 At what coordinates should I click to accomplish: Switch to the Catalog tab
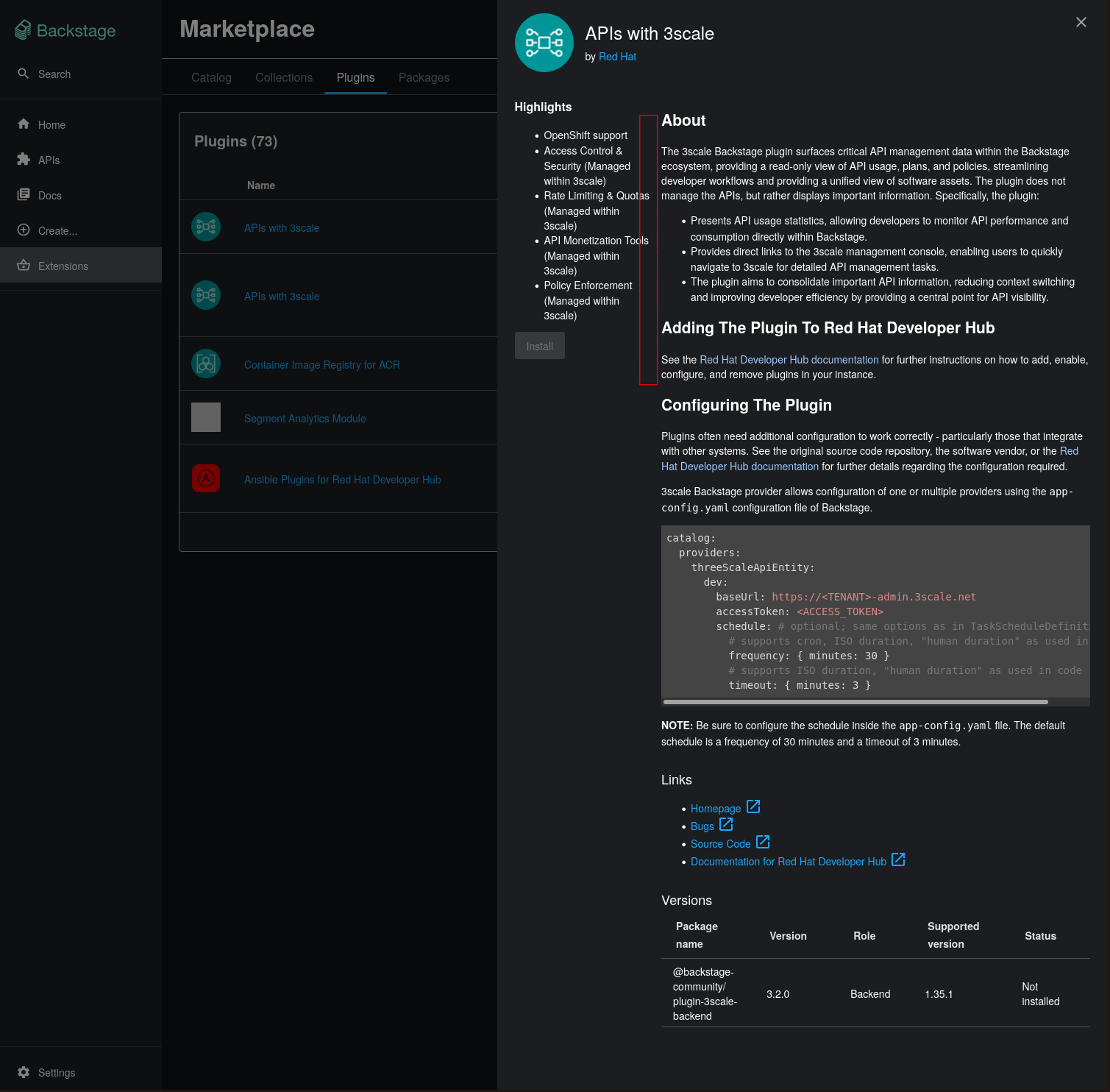211,77
